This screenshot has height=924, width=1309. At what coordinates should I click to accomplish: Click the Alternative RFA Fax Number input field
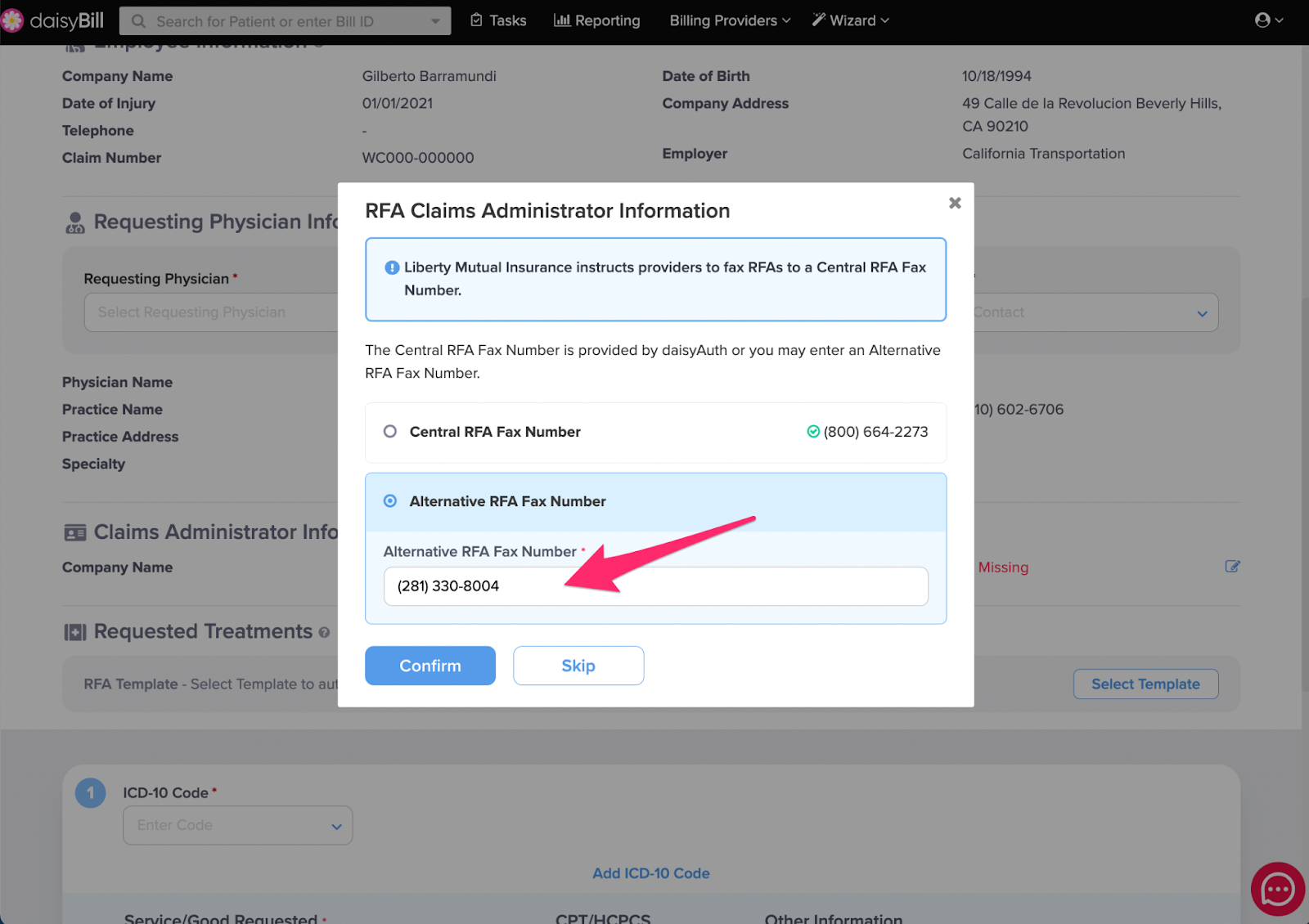pyautogui.click(x=656, y=586)
